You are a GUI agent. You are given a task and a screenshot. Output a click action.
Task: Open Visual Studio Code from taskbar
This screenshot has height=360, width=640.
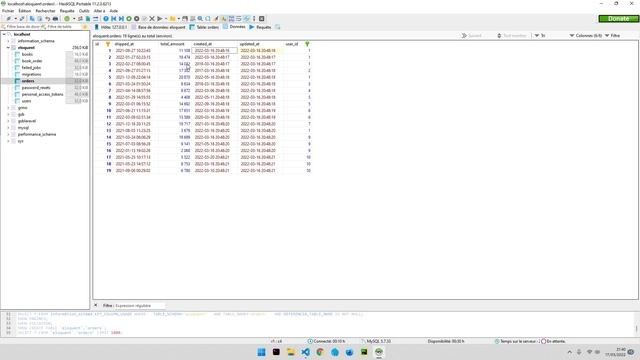[305, 352]
